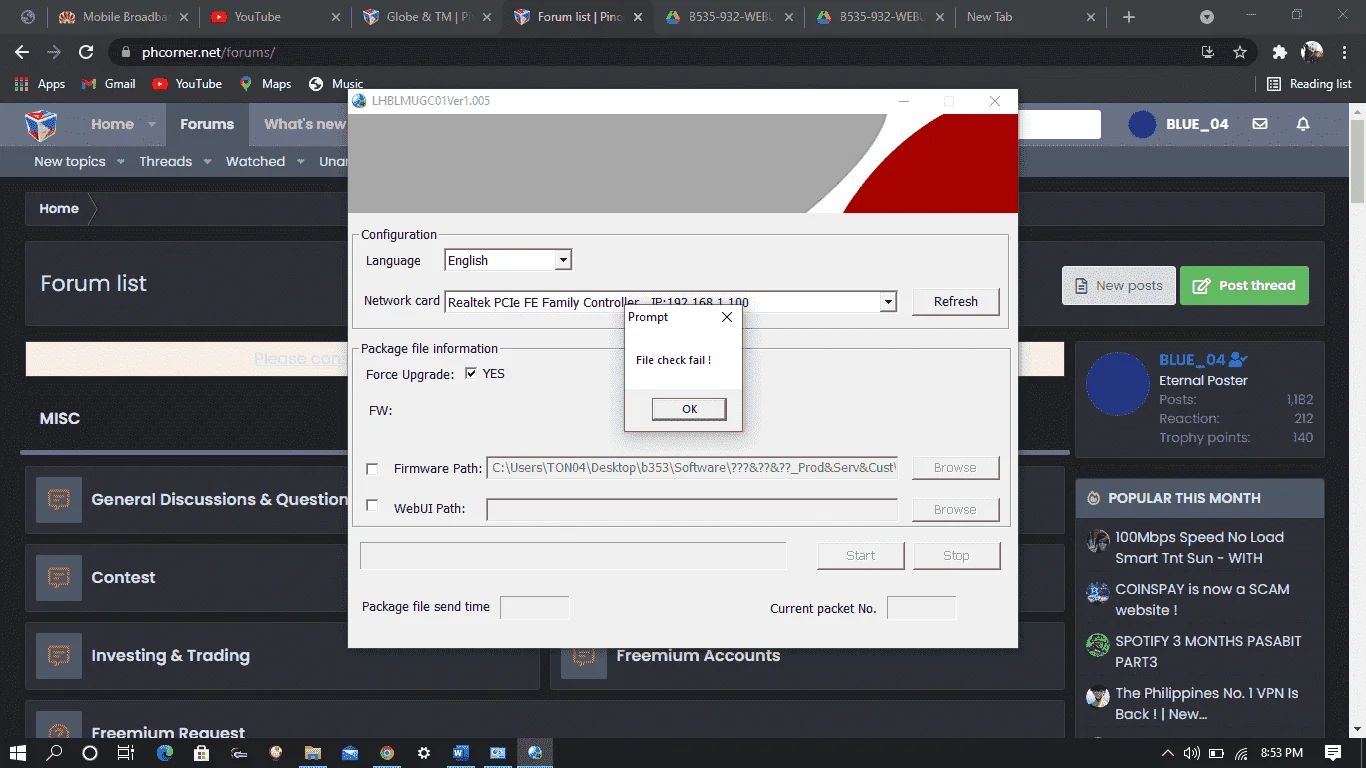Open the Chrome profile avatar
The width and height of the screenshot is (1366, 768).
click(x=1312, y=52)
